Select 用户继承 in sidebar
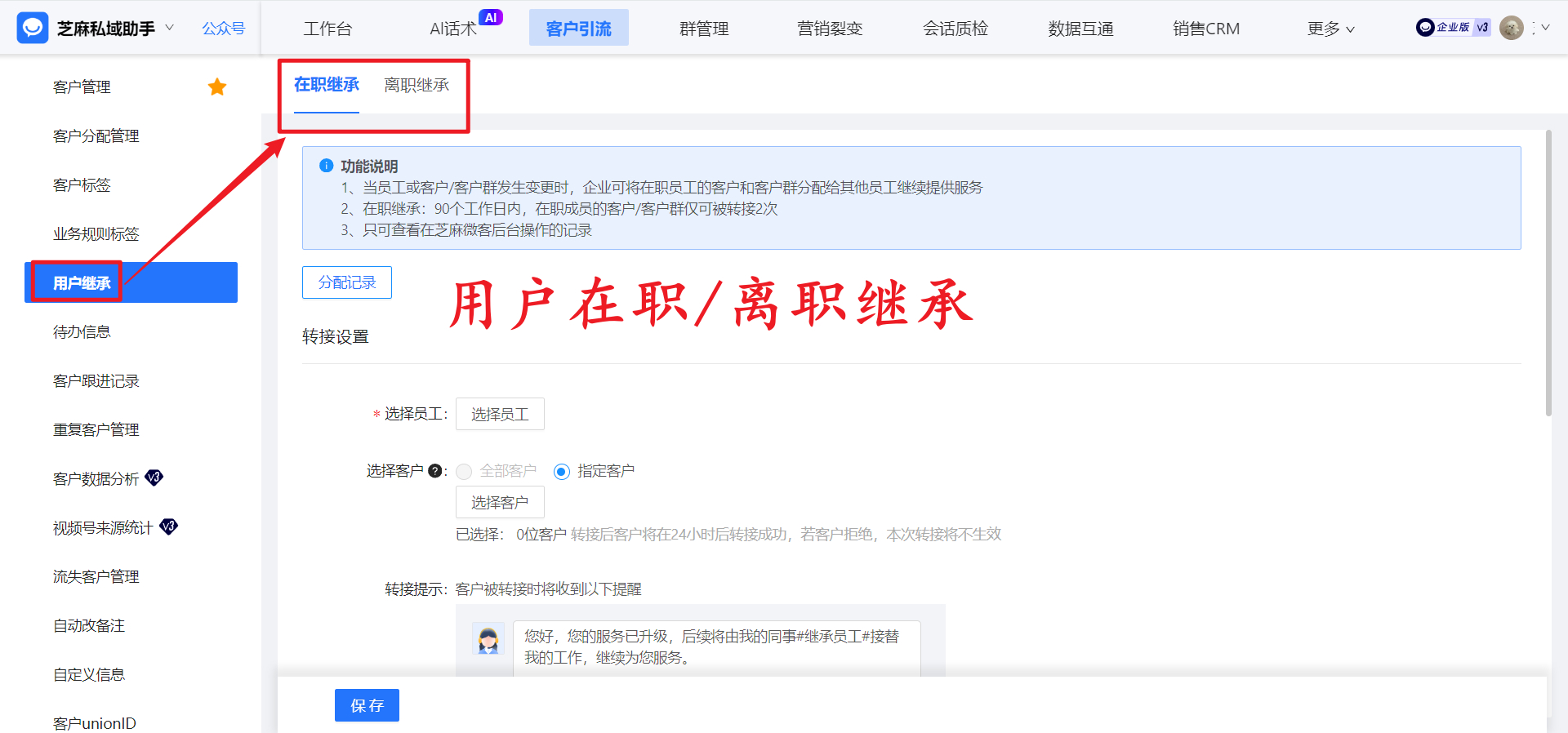This screenshot has height=733, width=1568. [131, 282]
